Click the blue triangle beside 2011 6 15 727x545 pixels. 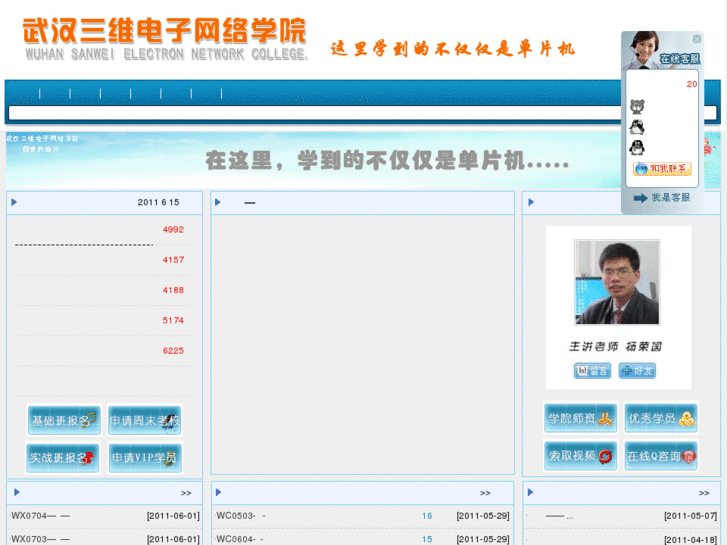click(x=14, y=202)
